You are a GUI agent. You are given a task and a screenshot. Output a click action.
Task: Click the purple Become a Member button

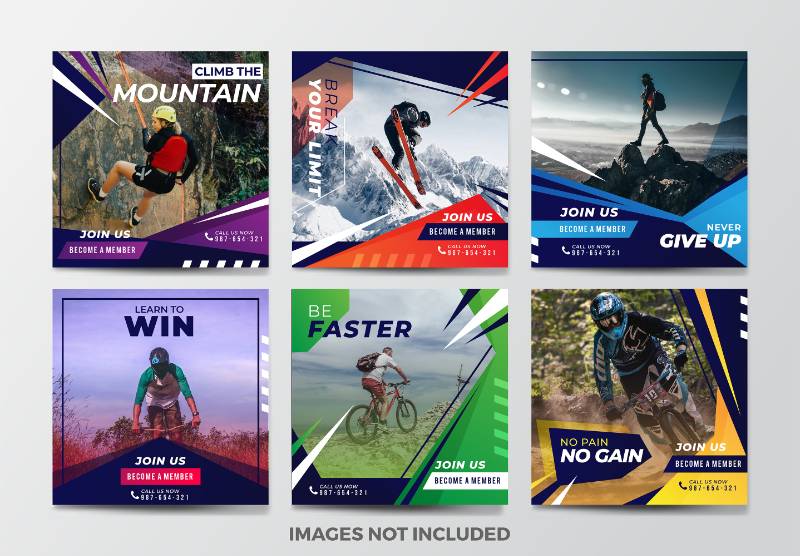(x=102, y=250)
